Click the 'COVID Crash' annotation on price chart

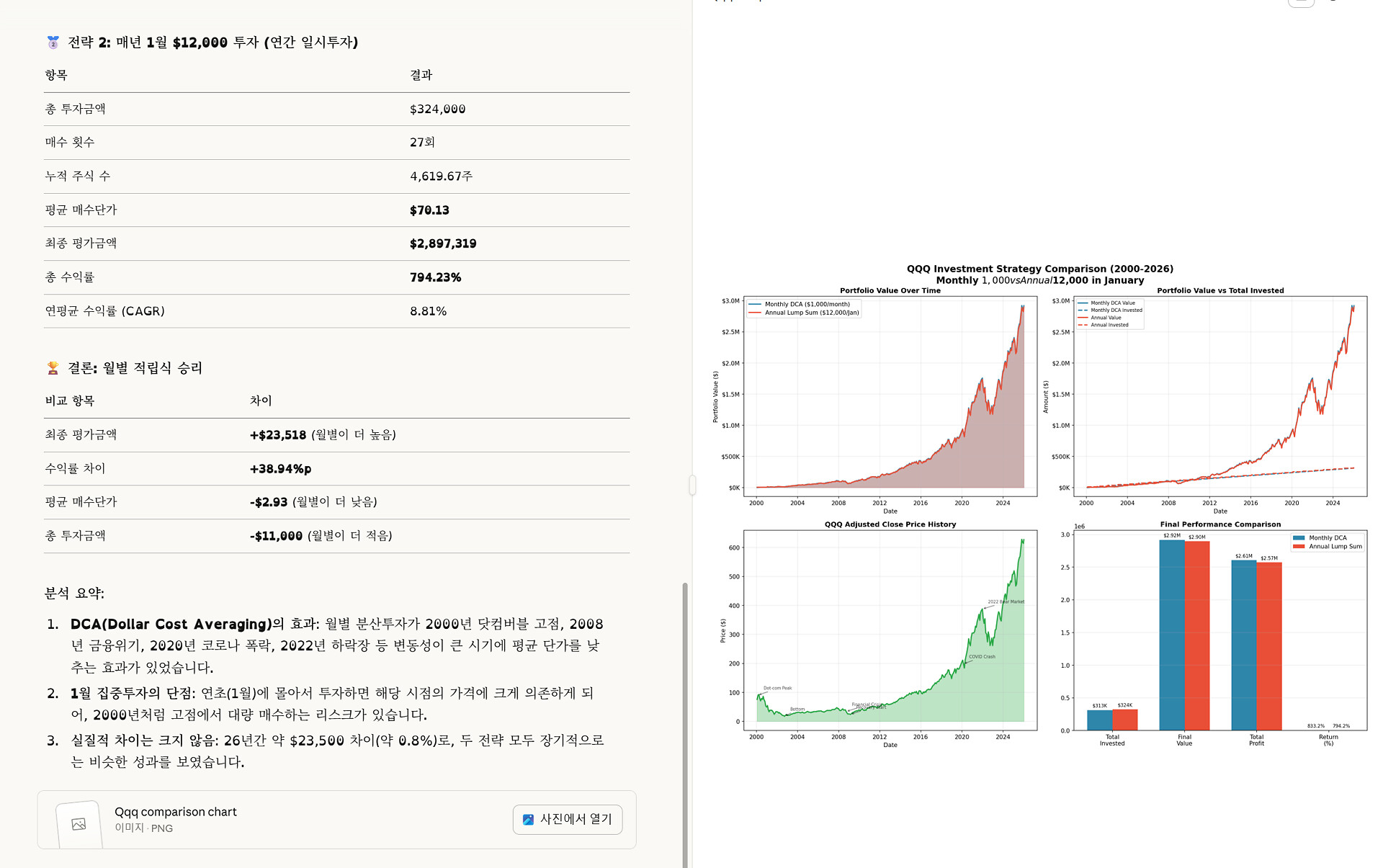pyautogui.click(x=981, y=657)
